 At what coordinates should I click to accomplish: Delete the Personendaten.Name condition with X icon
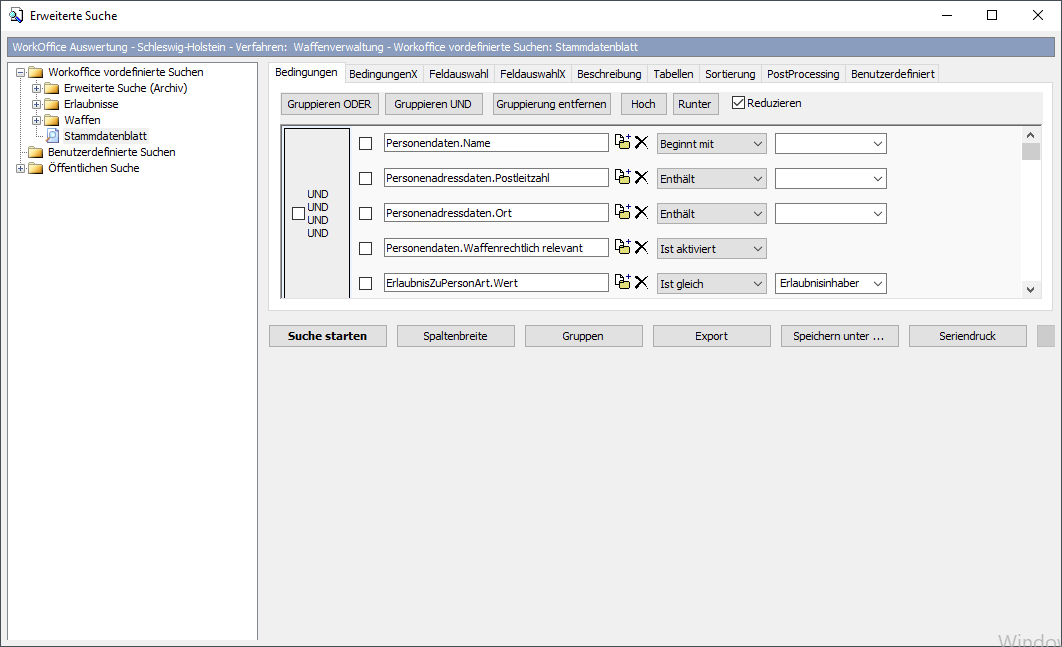click(642, 143)
